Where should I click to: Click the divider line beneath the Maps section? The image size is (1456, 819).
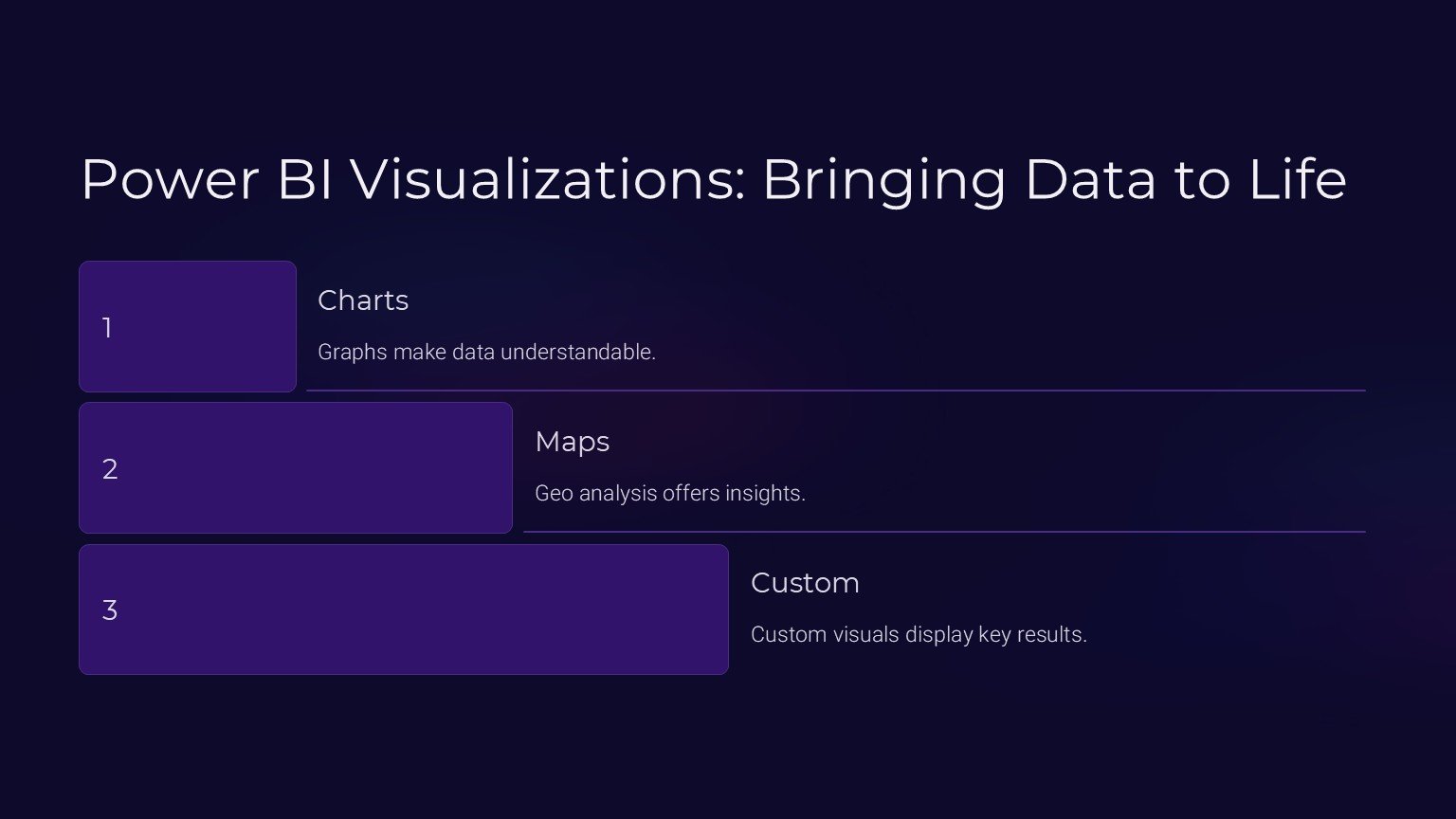(x=943, y=531)
